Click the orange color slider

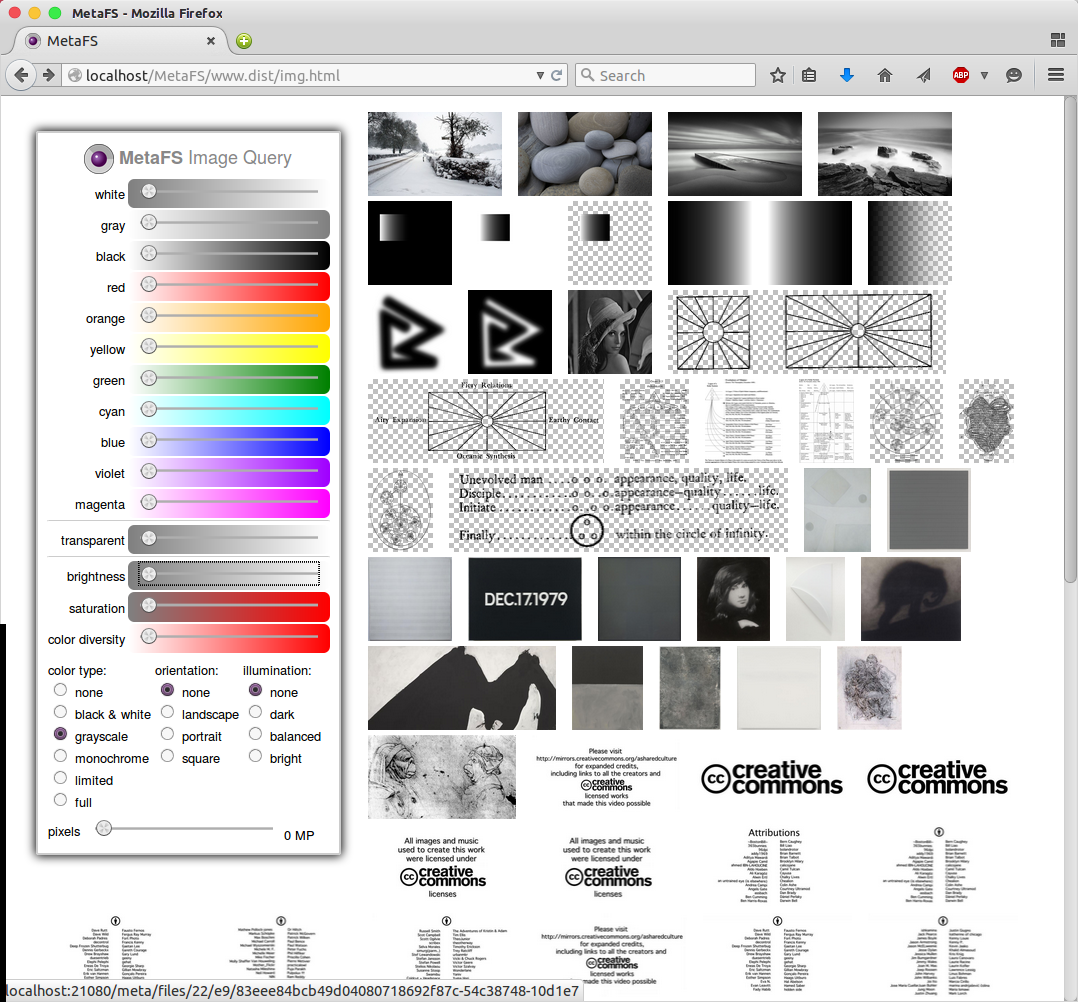(x=230, y=316)
